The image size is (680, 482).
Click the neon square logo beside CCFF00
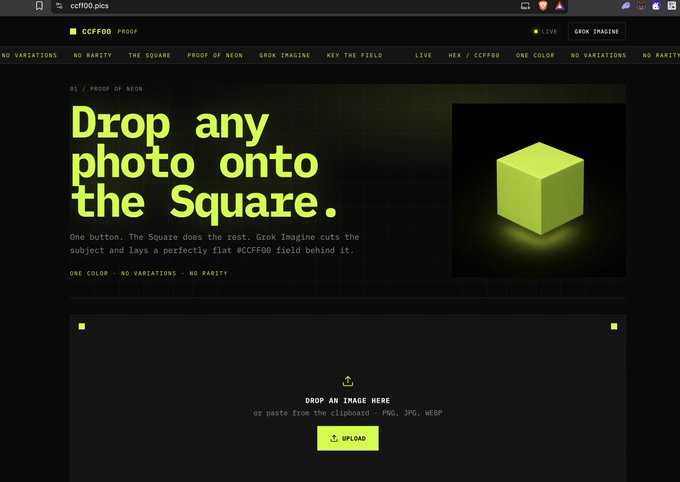click(73, 31)
